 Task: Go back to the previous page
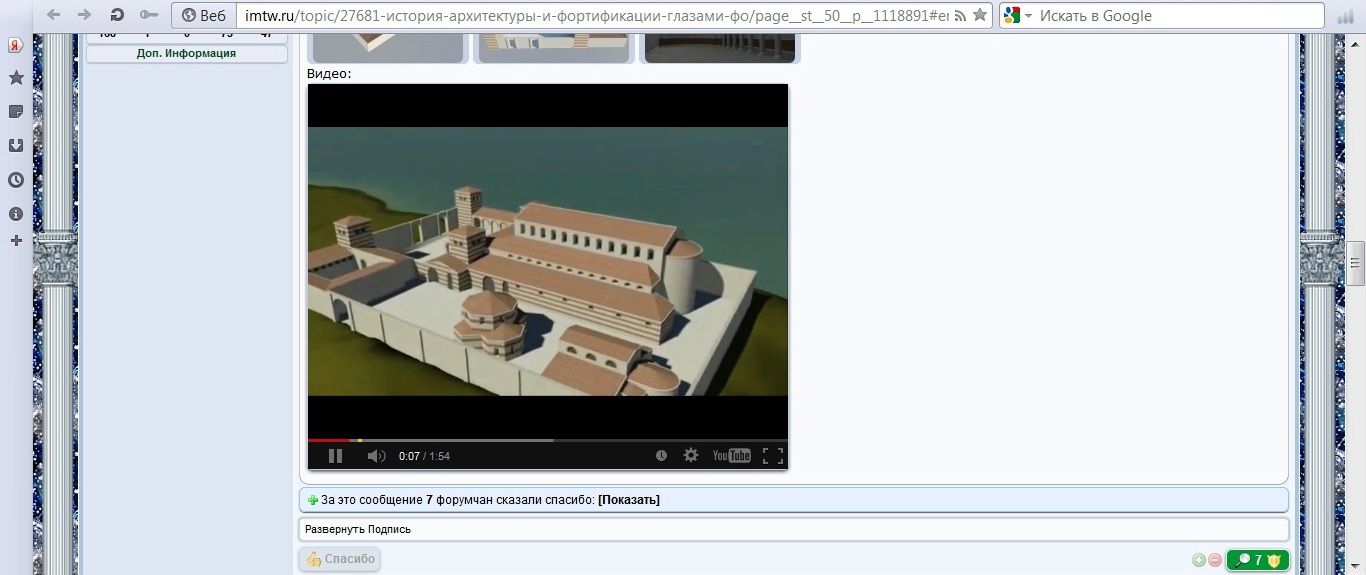coord(54,15)
